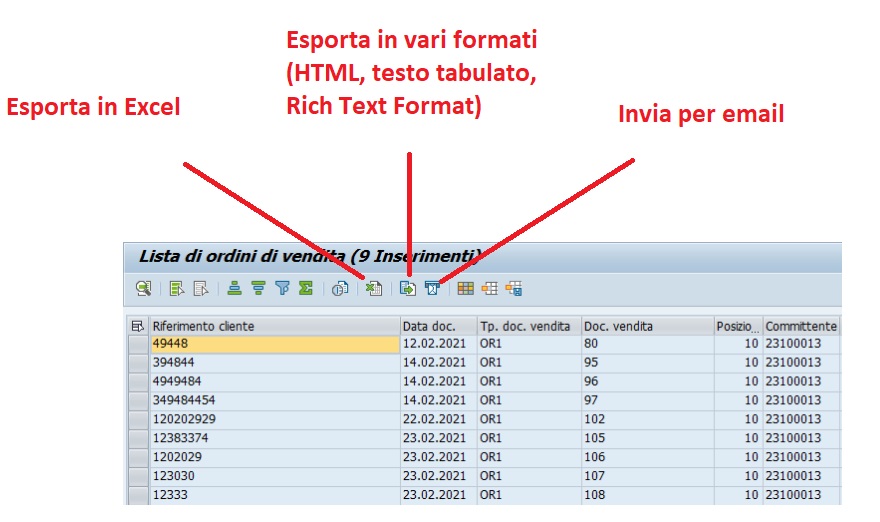Click the grey list-with-arrow toolbar icon

[x=201, y=289]
